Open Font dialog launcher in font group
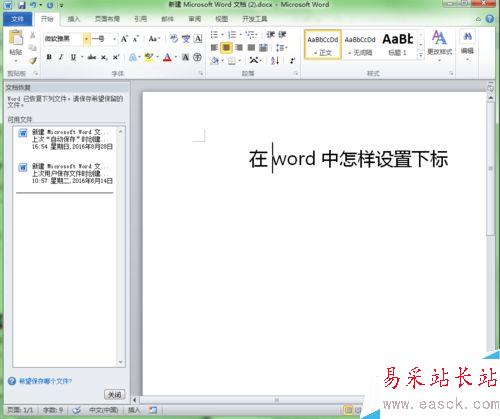The image size is (500, 419). point(201,73)
